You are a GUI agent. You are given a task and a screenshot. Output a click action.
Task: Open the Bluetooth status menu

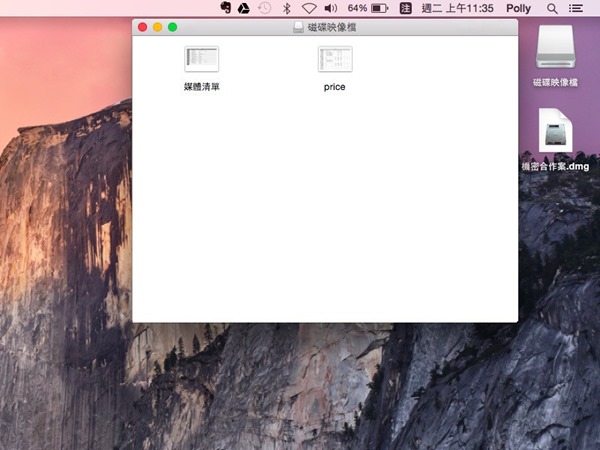286,8
